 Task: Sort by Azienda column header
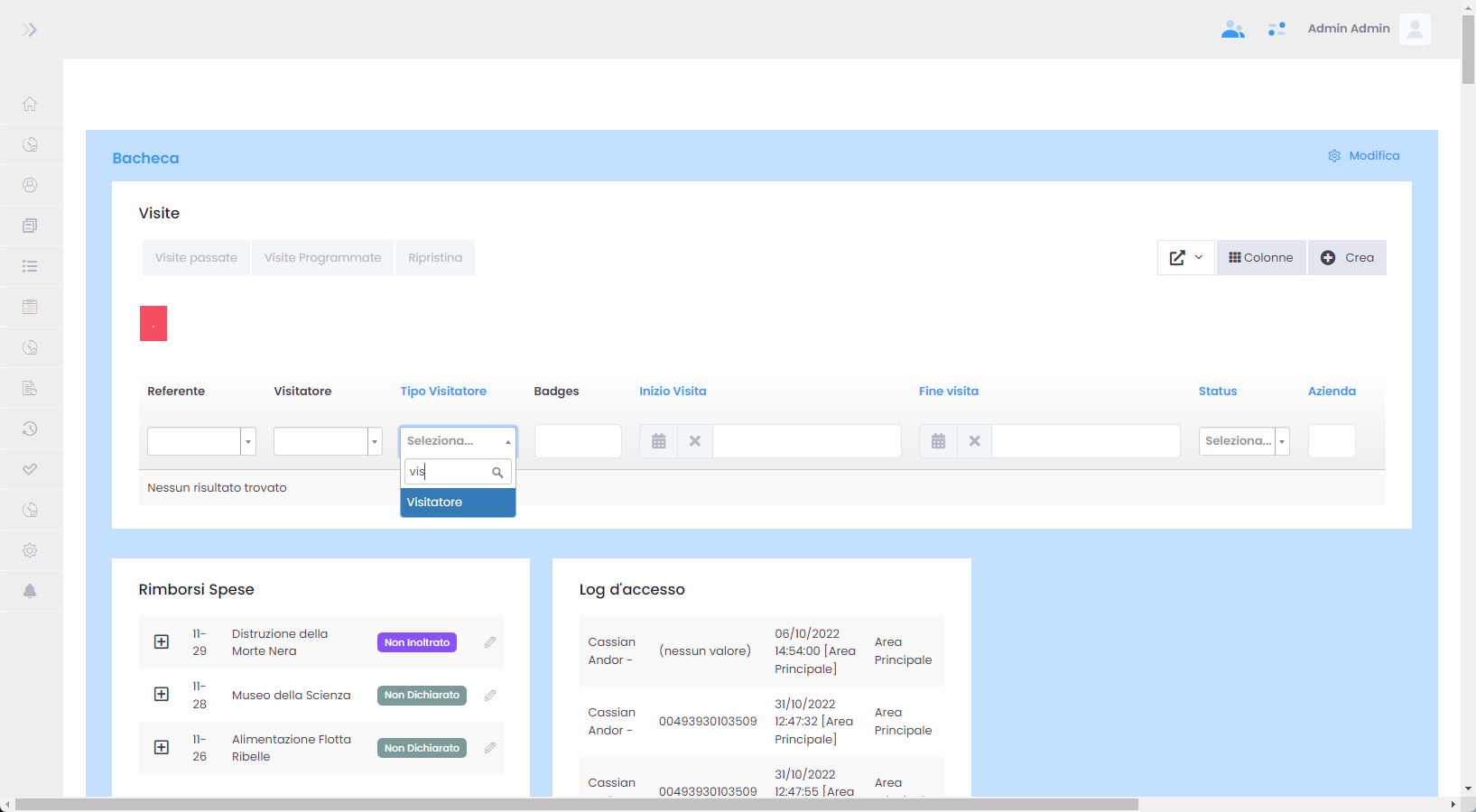point(1332,391)
